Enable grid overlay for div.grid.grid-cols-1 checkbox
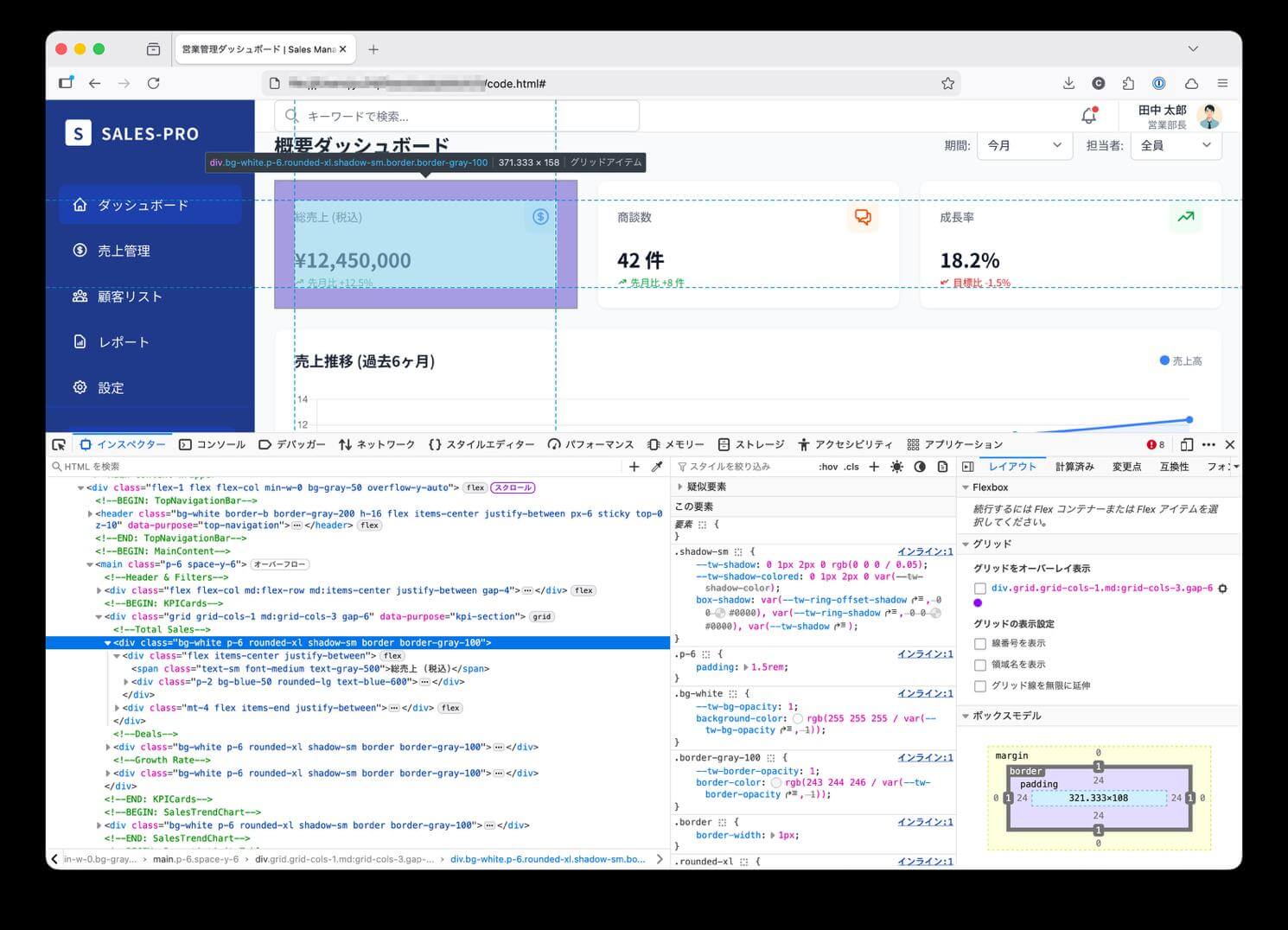 pyautogui.click(x=980, y=589)
